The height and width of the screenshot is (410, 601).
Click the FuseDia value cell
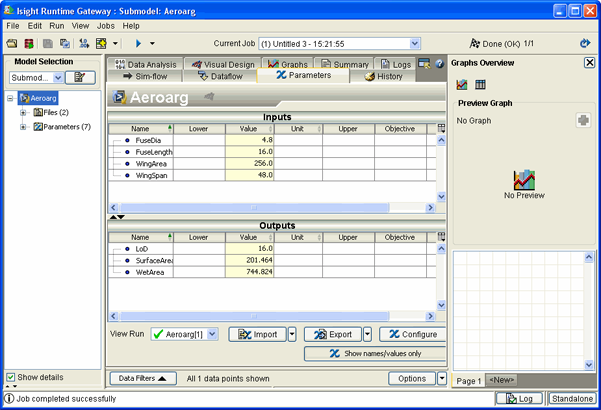coord(250,140)
